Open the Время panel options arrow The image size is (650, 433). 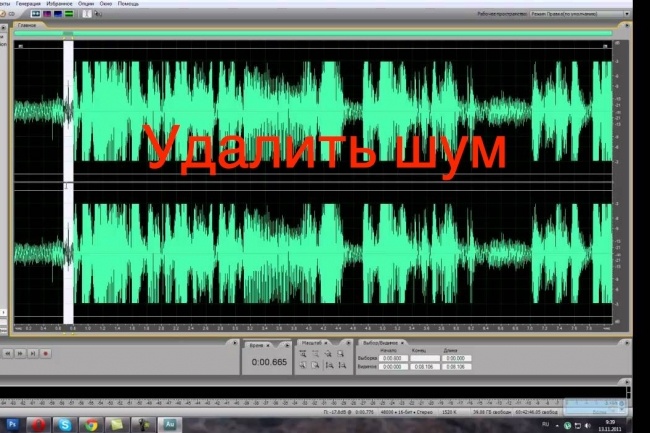[x=287, y=345]
